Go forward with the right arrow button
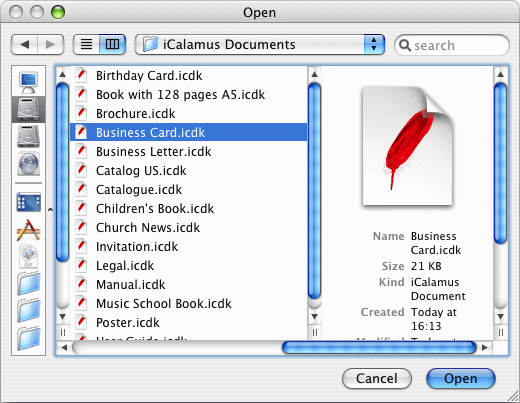Screen dimensions: 520x403 pos(50,44)
